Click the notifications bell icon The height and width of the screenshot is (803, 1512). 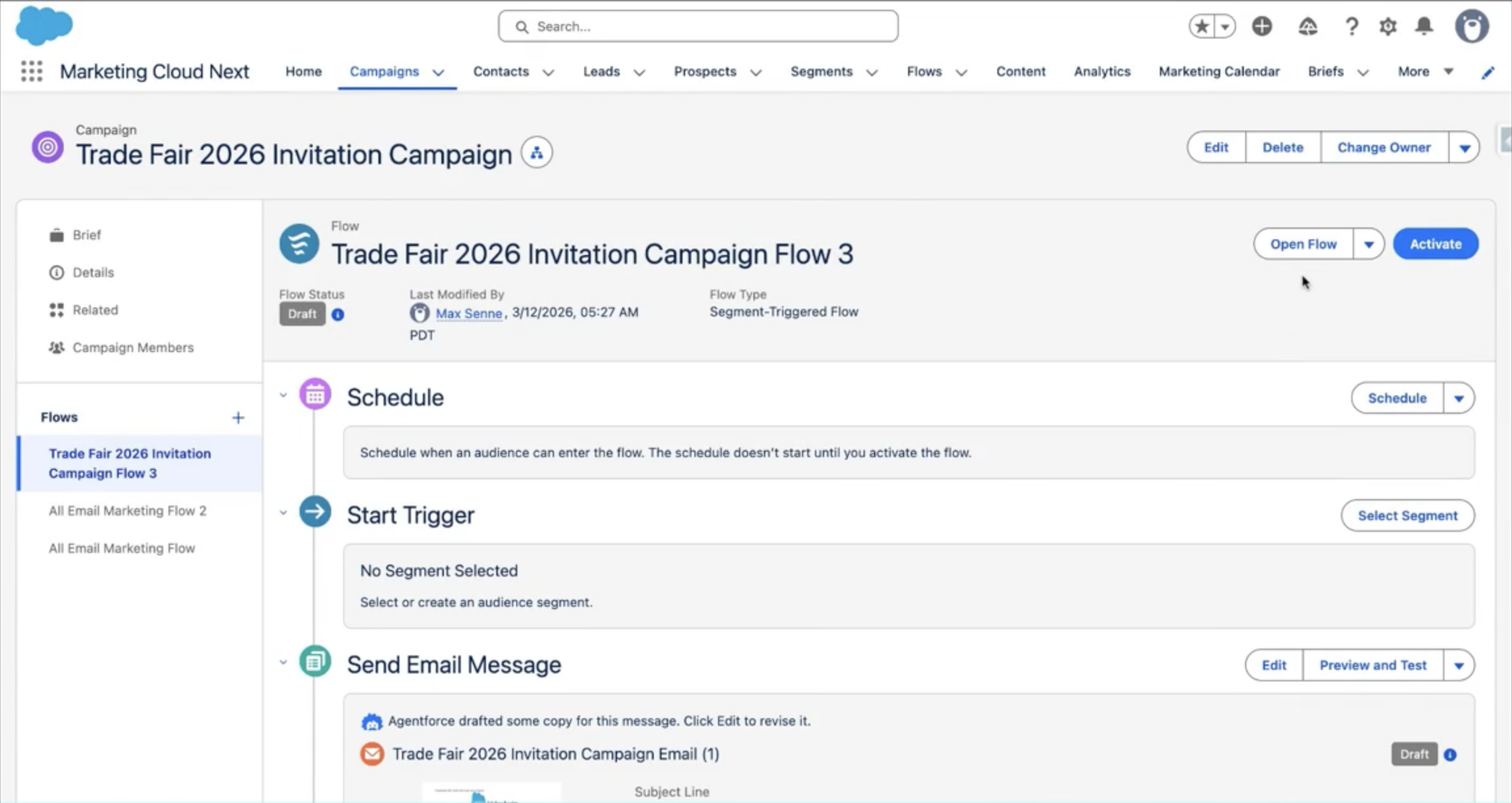1424,27
